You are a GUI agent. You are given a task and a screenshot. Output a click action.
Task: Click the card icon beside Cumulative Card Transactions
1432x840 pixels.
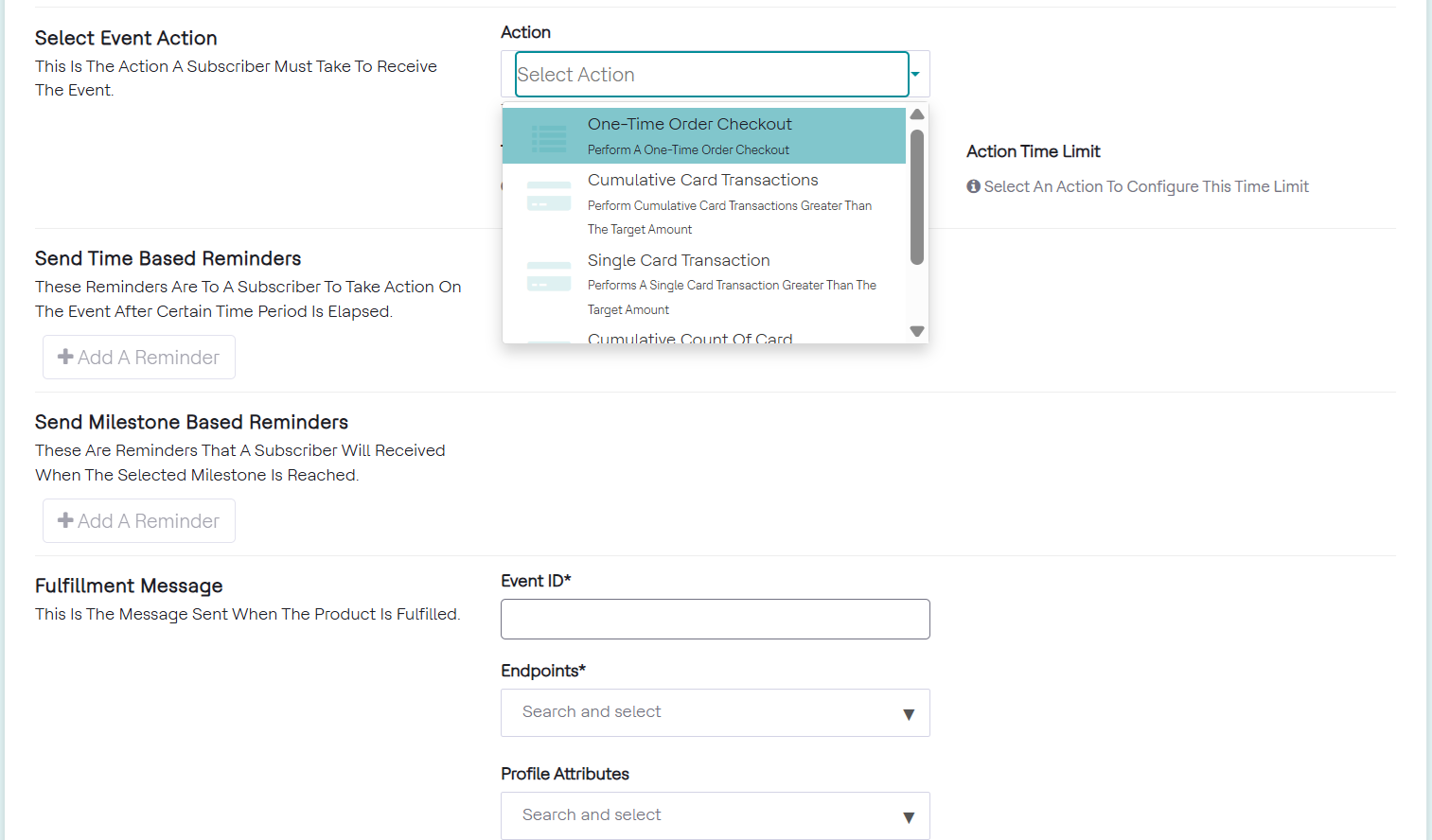coord(549,196)
